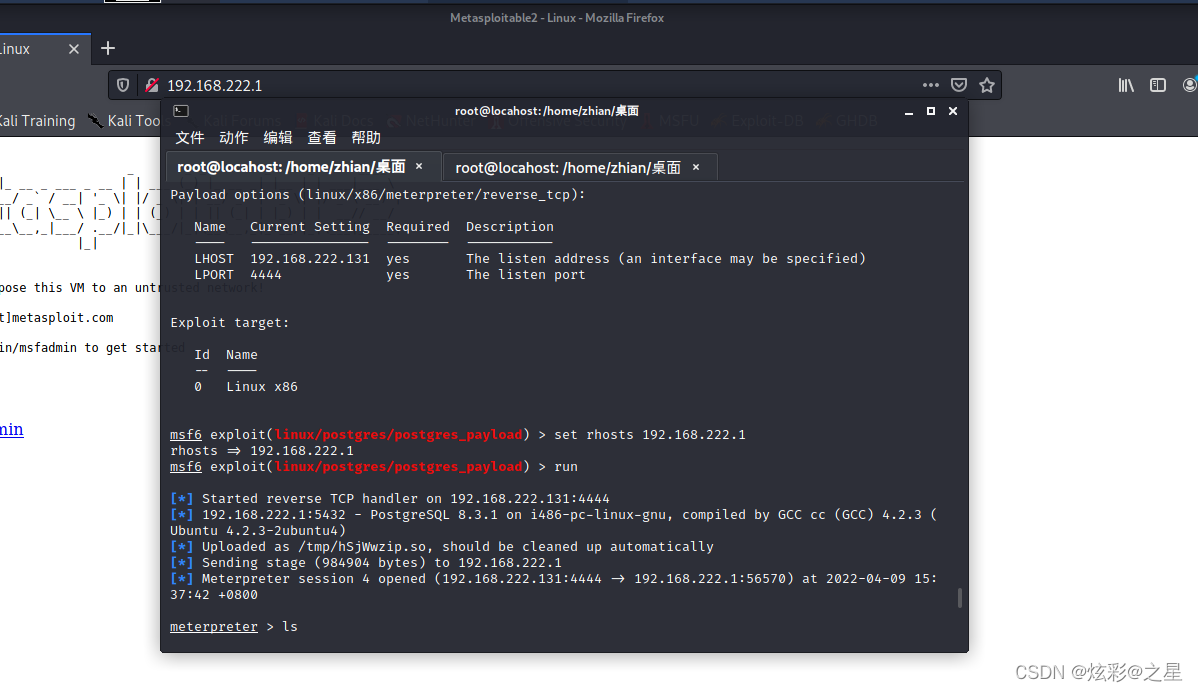Click 'Meterpreter session 4 opened' line
1198x692 pixels.
(553, 587)
